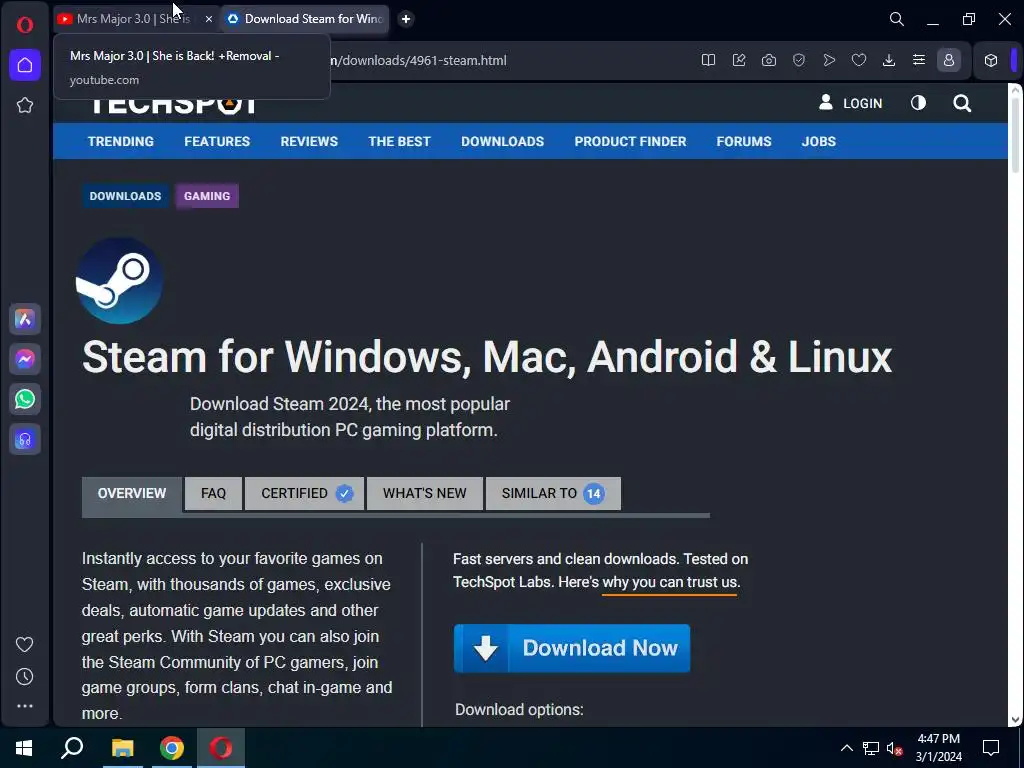
Task: Click the address bar URL field
Action: point(418,60)
